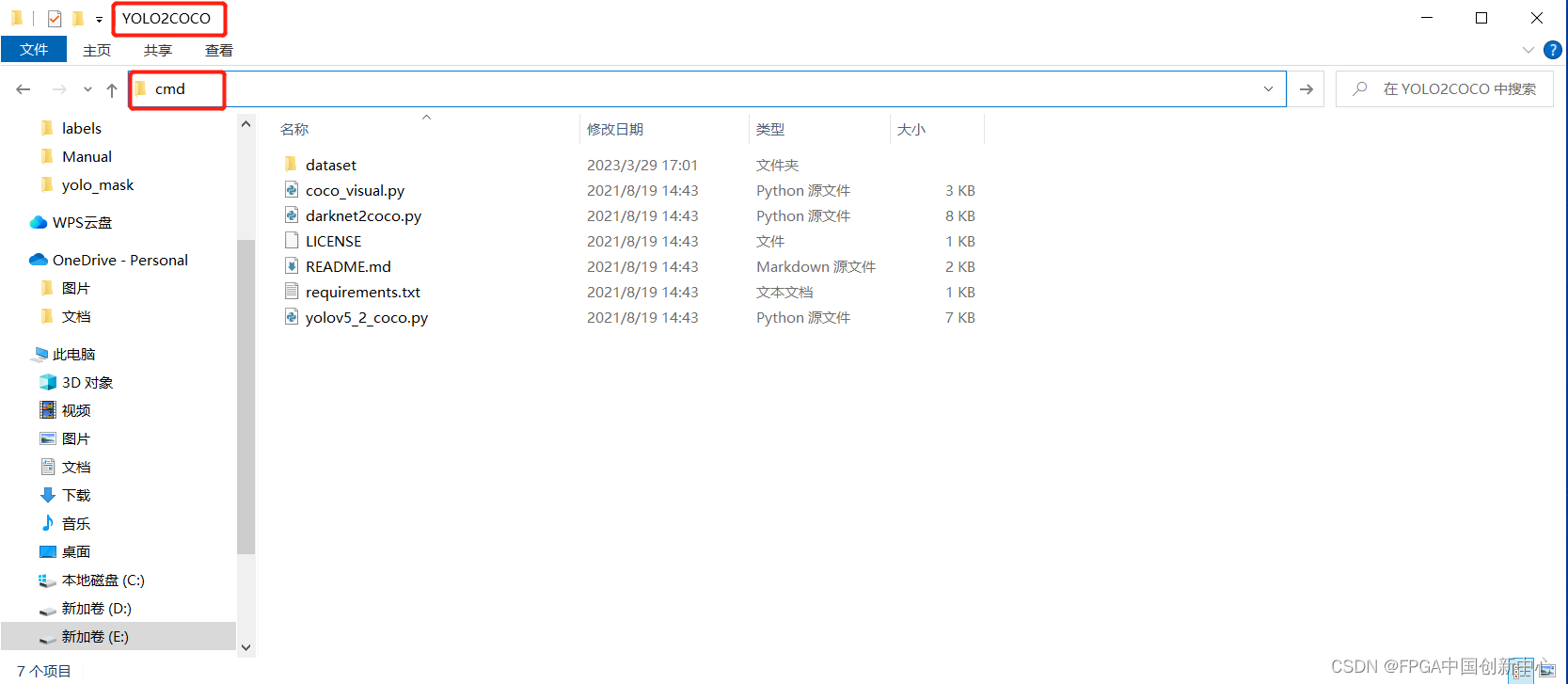The width and height of the screenshot is (1568, 684).
Task: Select 此电脑 in navigation pane
Action: [x=73, y=354]
